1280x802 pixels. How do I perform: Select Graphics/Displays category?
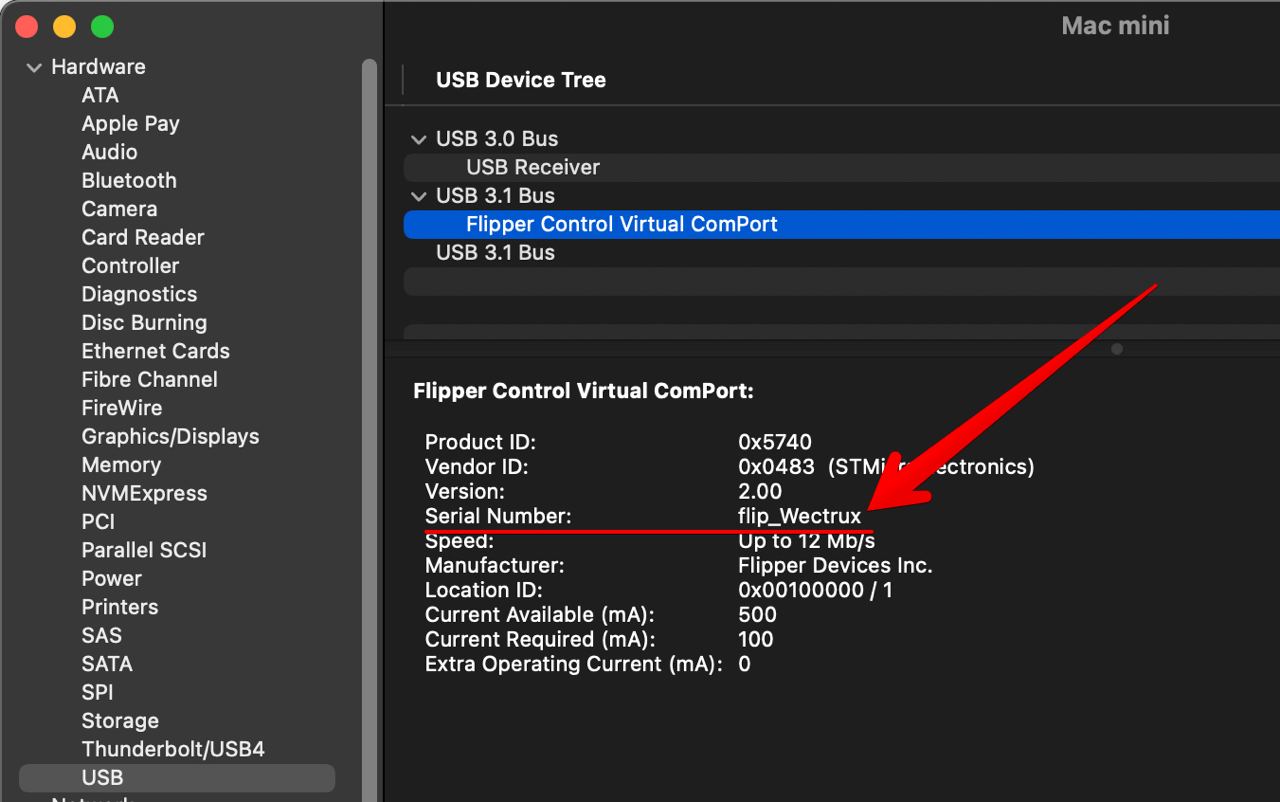click(x=170, y=437)
